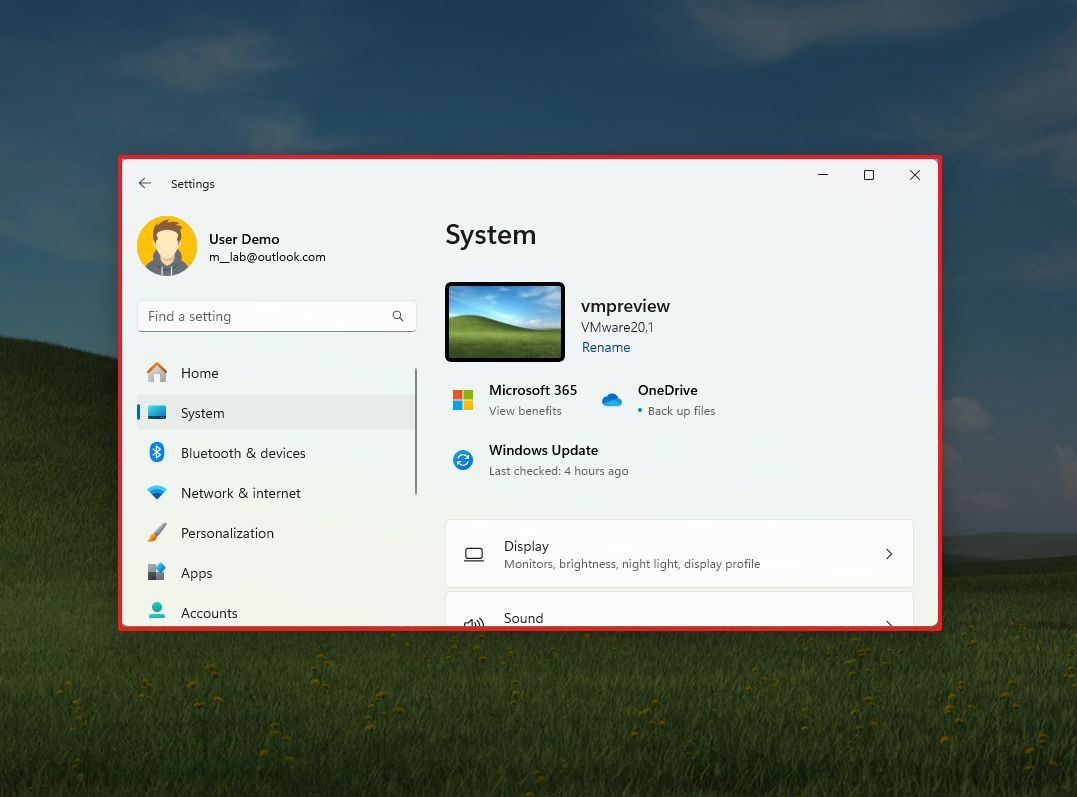Click the vmpreview desktop preview thumbnail
Image resolution: width=1077 pixels, height=797 pixels.
point(504,321)
